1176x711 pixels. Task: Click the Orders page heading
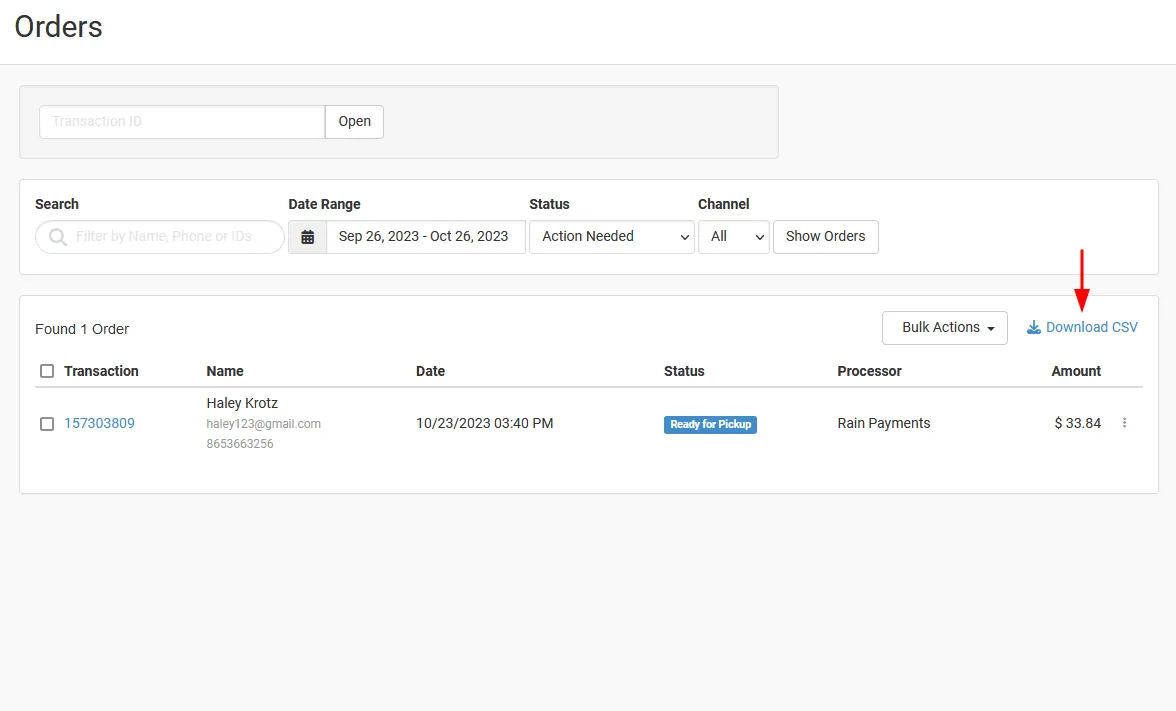[58, 27]
